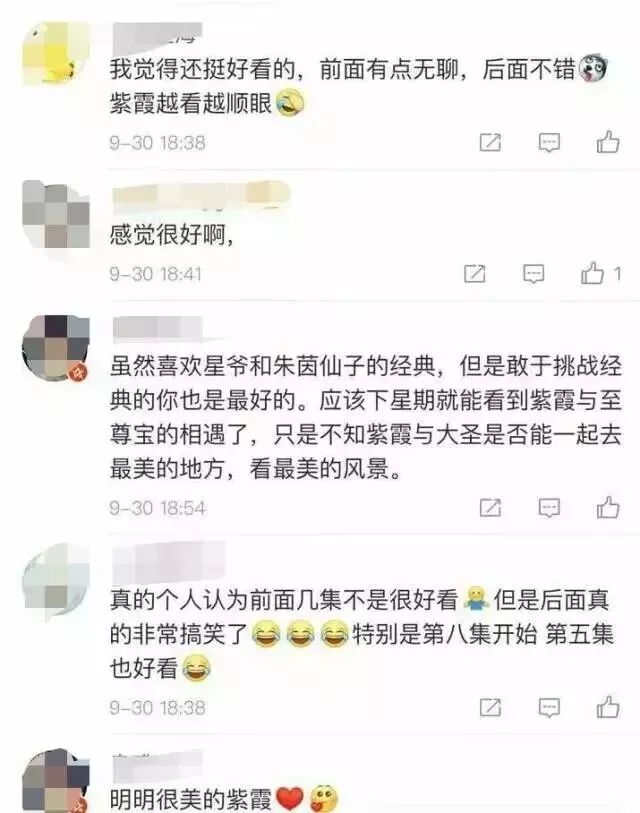Open username above 虽然喜欢星爷 comment
Image resolution: width=640 pixels, height=813 pixels.
pyautogui.click(x=157, y=328)
